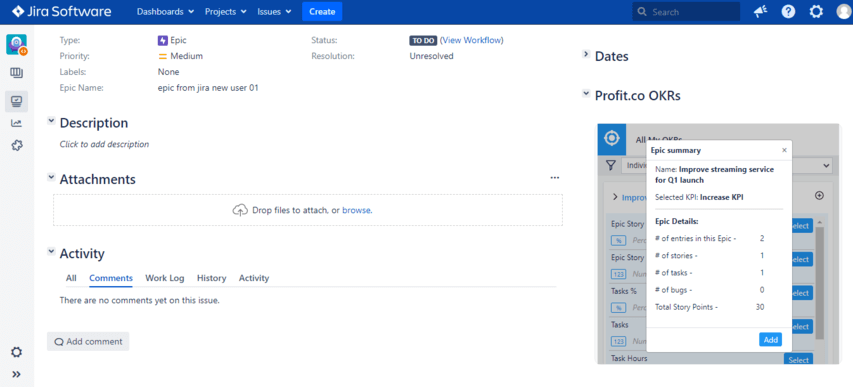Screen dimensions: 853x387
Task: Click the Labels value None
Action: (168, 72)
